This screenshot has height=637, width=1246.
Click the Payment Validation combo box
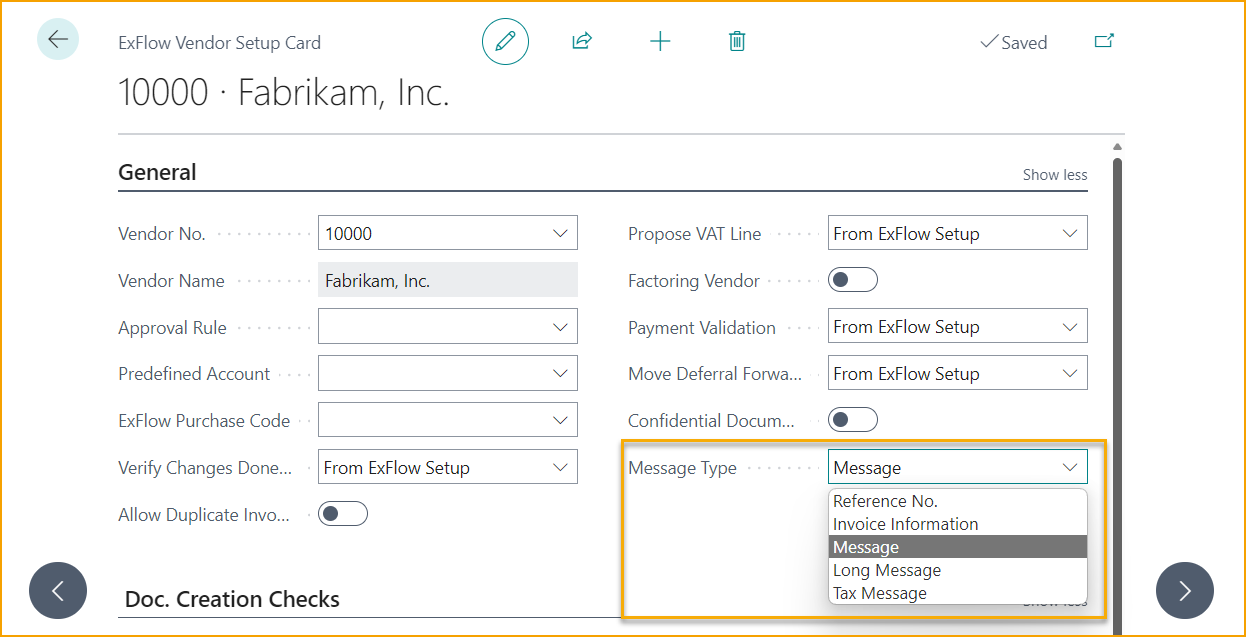957,326
